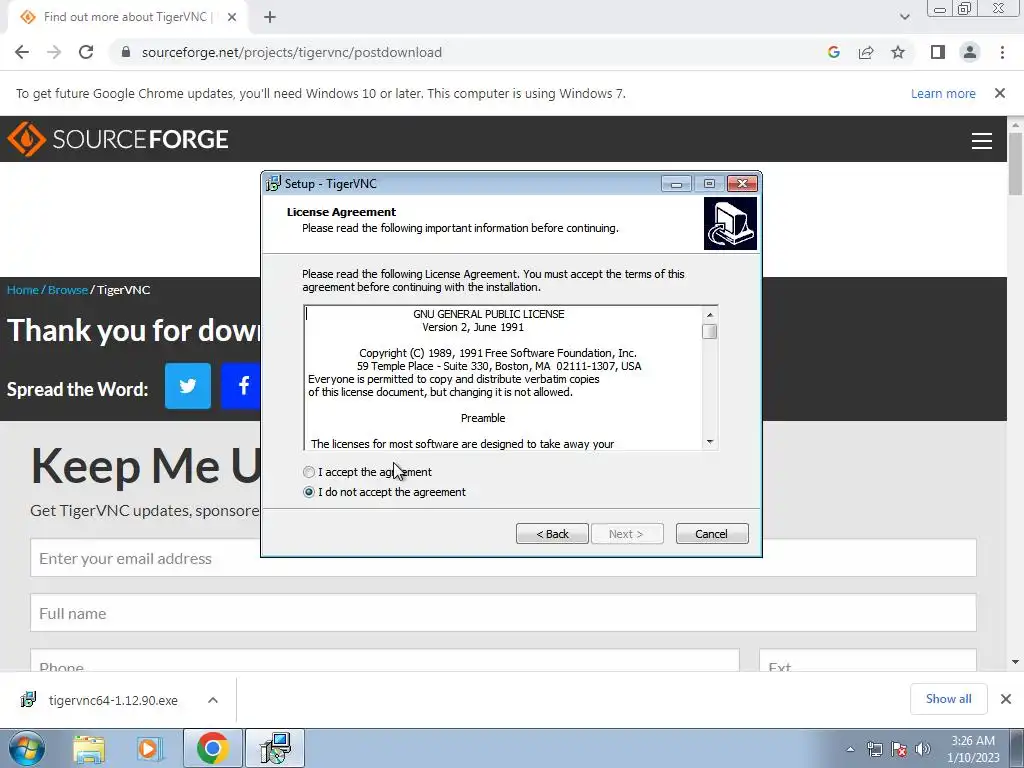Click the volume speaker tray icon
The height and width of the screenshot is (768, 1024).
(923, 749)
